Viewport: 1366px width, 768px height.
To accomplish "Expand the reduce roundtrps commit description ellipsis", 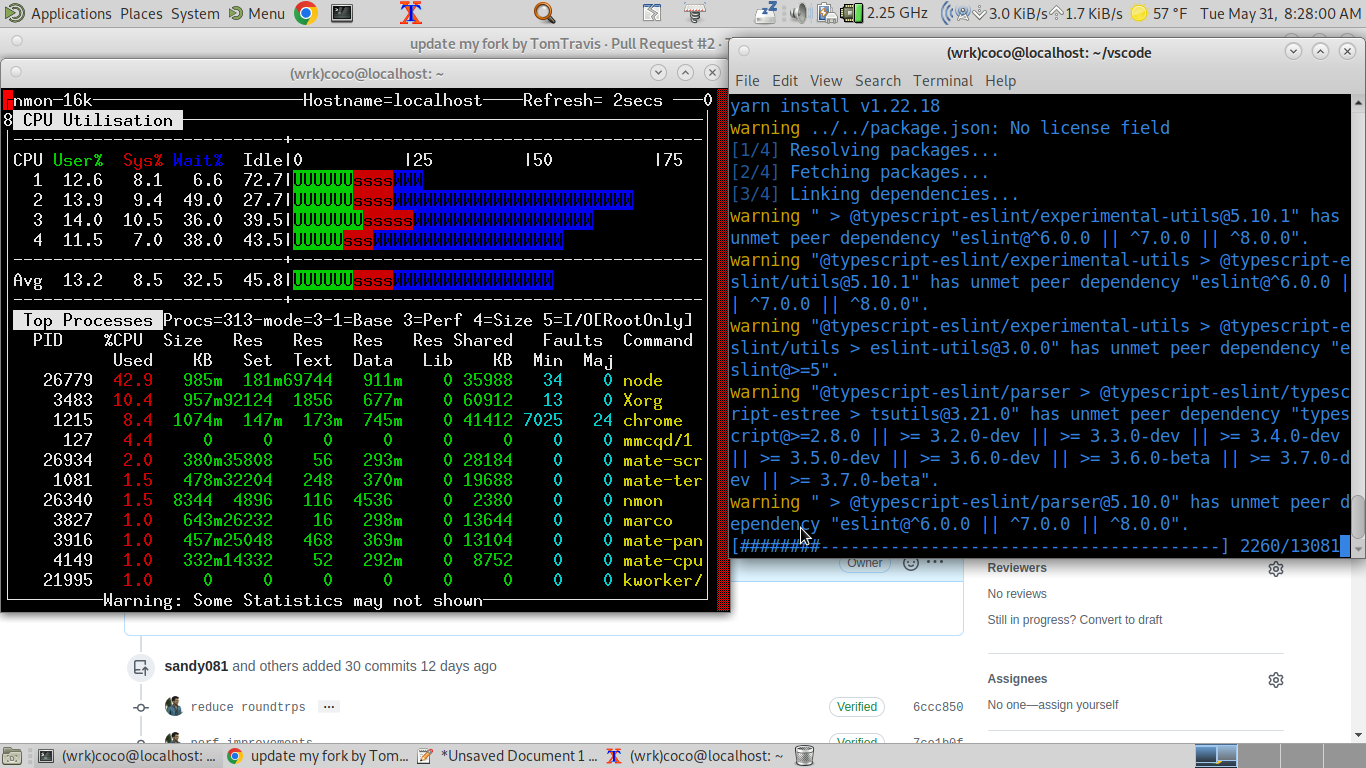I will (328, 707).
